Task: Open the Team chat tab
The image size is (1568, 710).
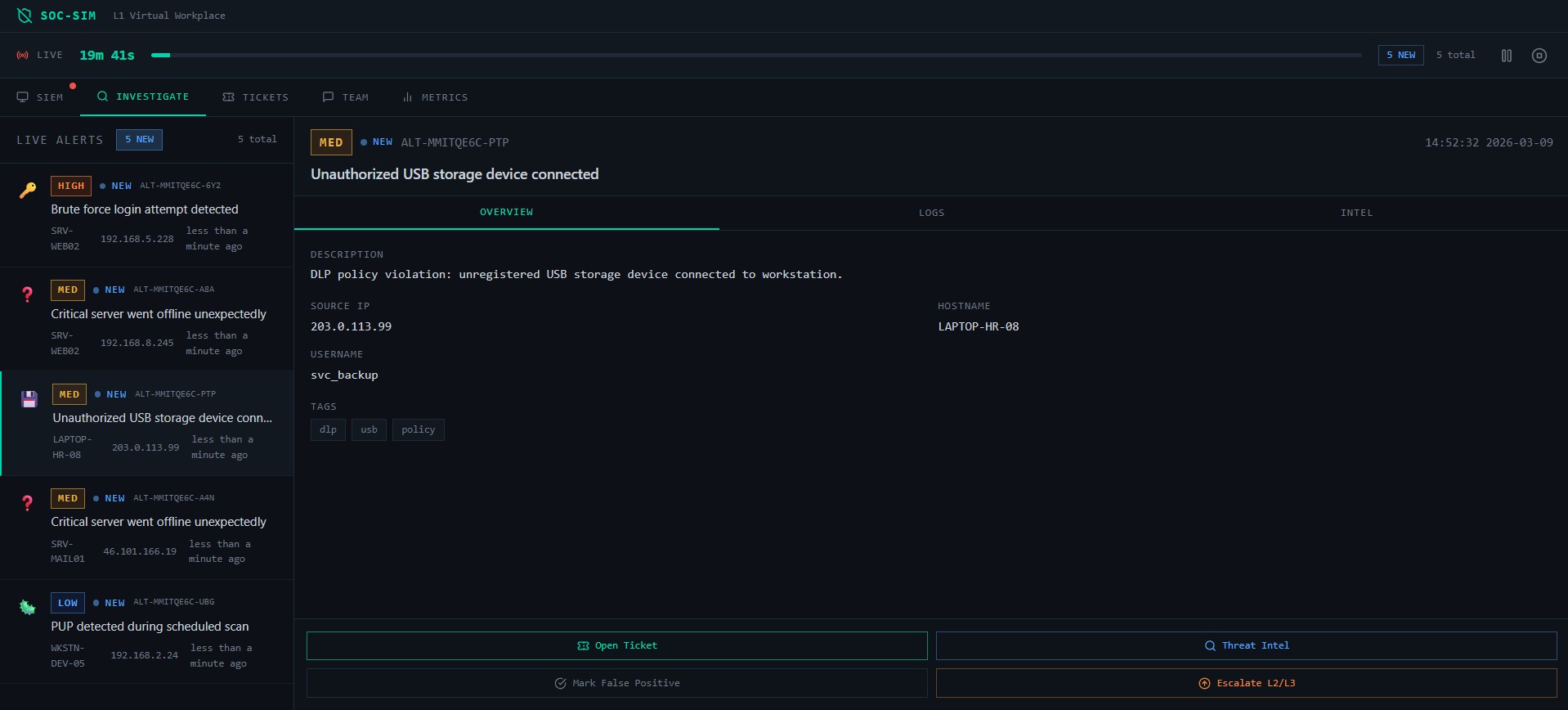Action: [345, 97]
